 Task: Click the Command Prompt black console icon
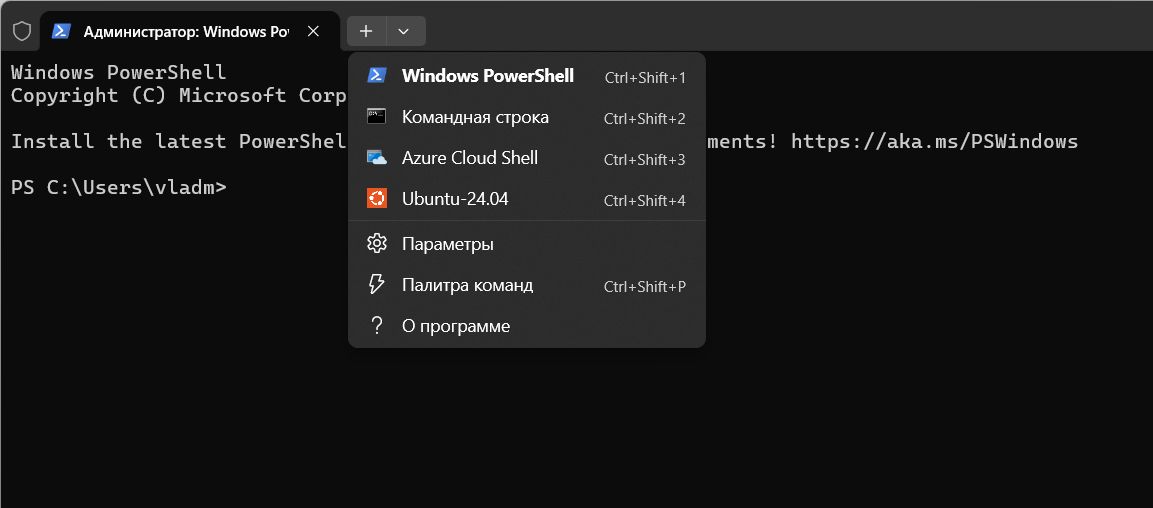376,117
